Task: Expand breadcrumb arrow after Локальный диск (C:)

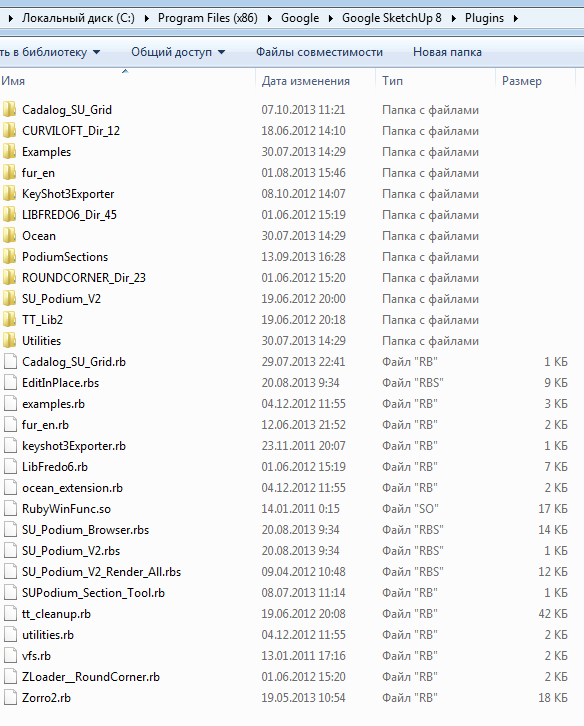Action: 146,19
